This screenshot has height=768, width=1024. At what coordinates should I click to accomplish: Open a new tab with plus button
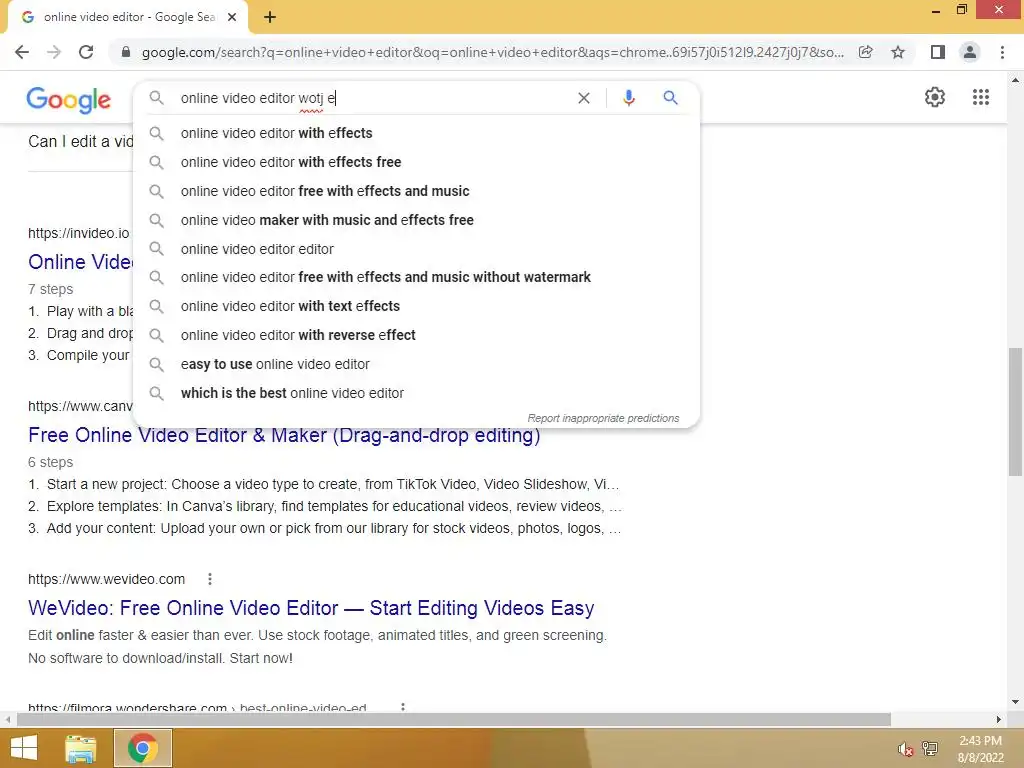(270, 18)
